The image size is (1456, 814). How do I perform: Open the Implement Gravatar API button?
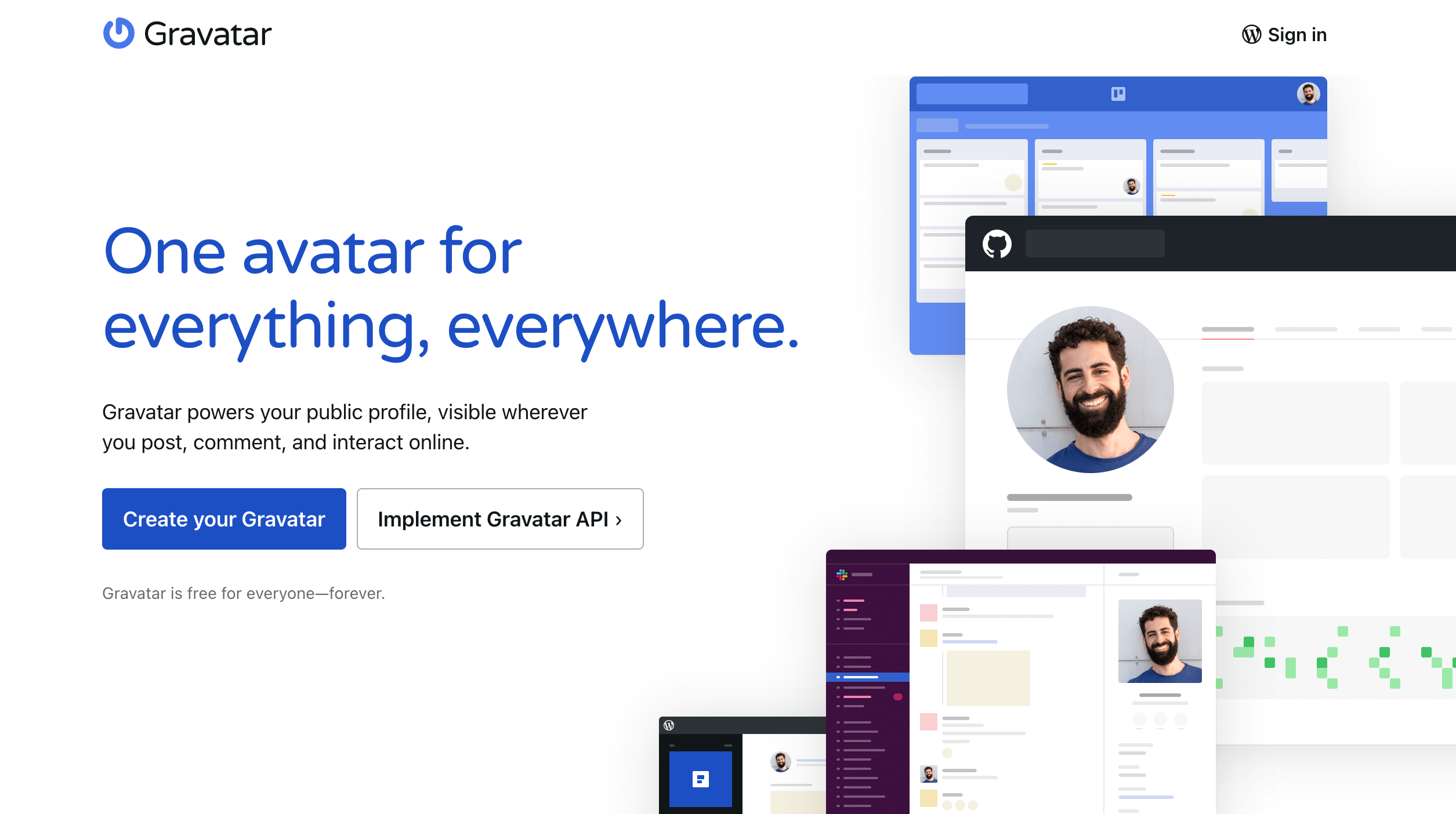pyautogui.click(x=499, y=519)
